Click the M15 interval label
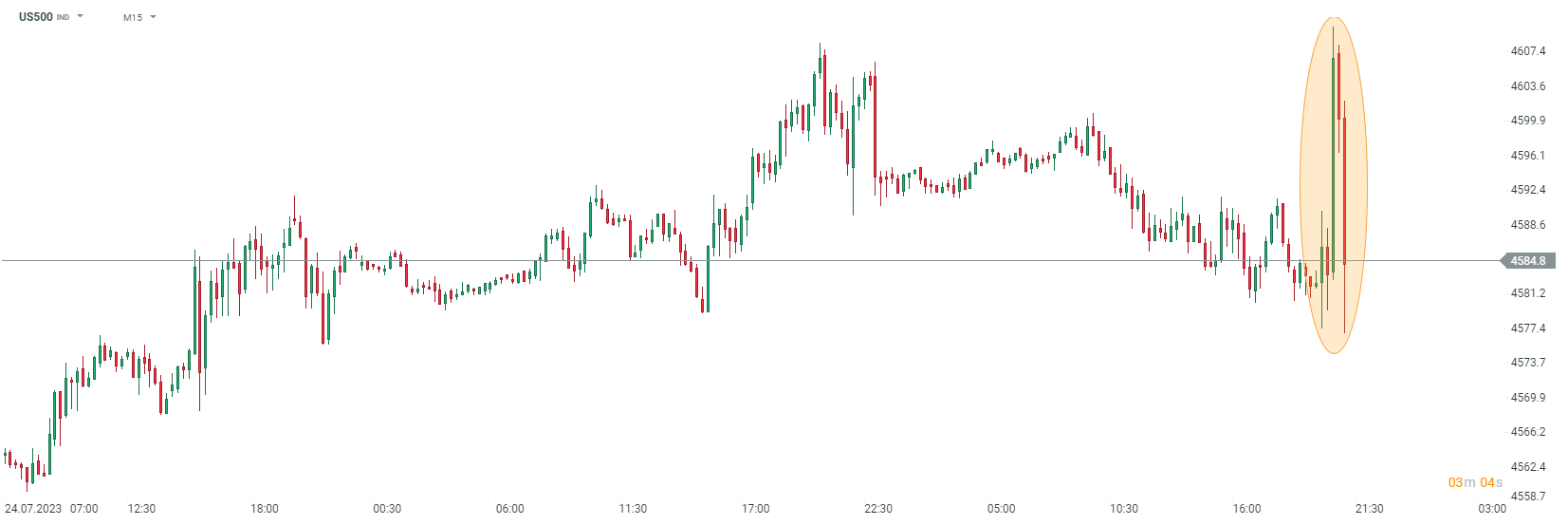The width and height of the screenshot is (1568, 525). click(133, 17)
